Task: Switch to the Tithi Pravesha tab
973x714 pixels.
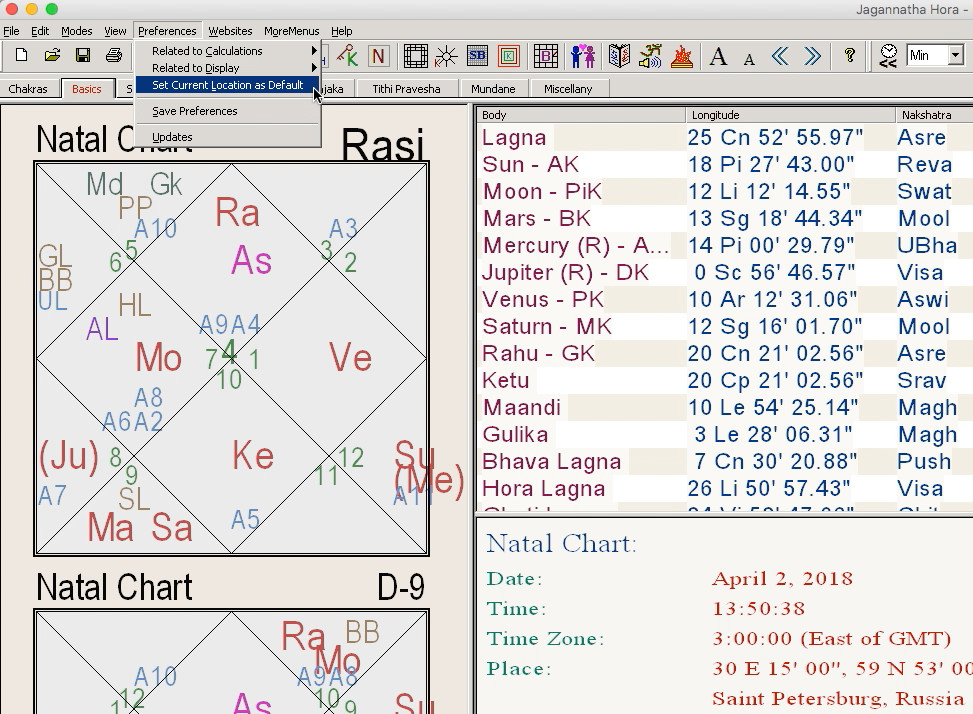Action: tap(406, 89)
